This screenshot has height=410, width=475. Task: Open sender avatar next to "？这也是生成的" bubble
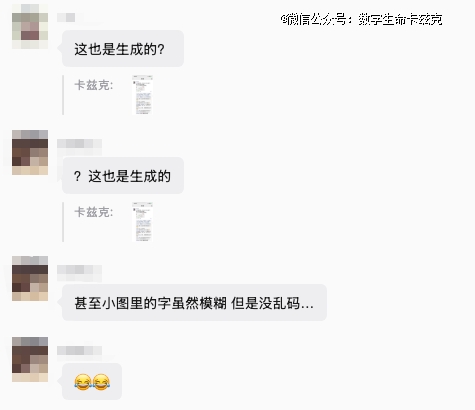click(30, 152)
